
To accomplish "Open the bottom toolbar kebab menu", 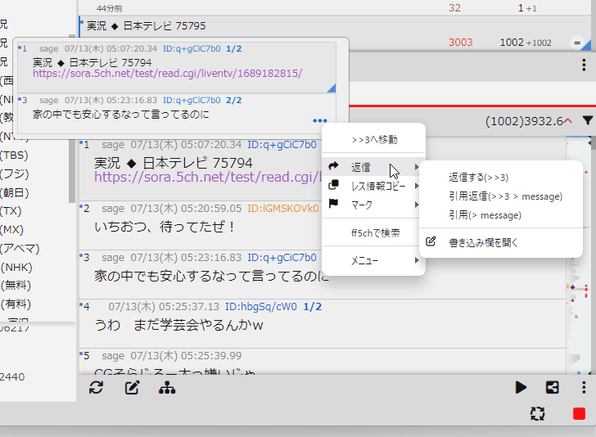I will [584, 388].
